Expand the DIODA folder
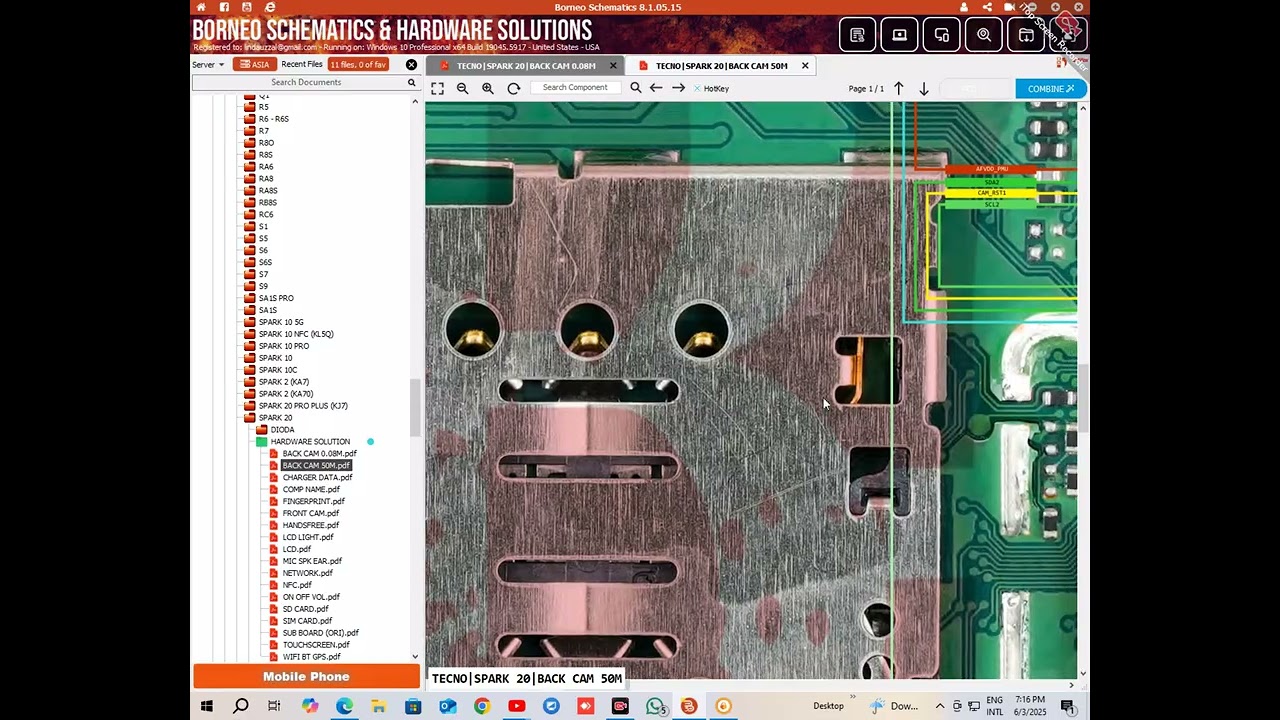 pos(262,429)
